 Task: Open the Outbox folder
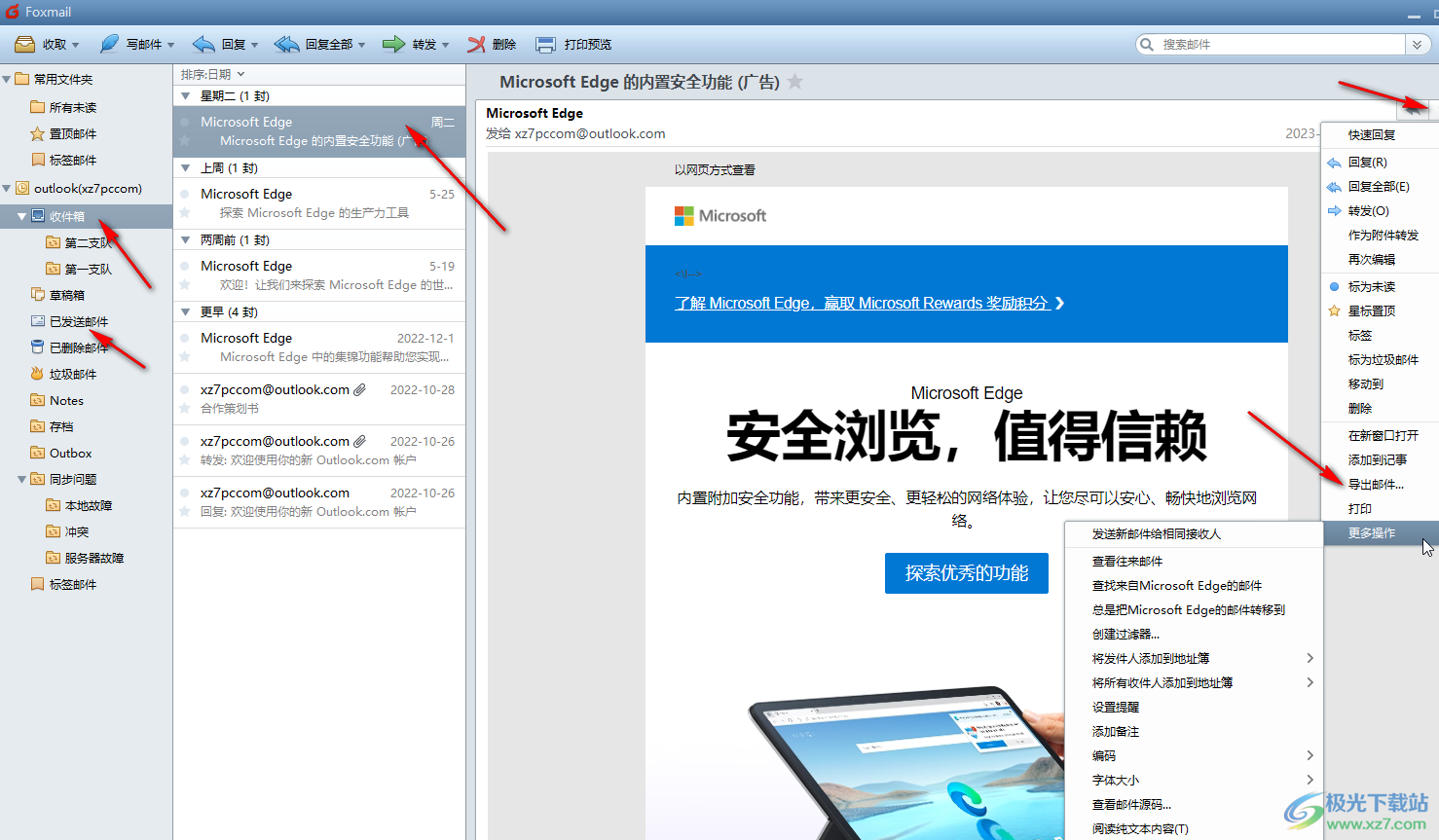tap(70, 453)
